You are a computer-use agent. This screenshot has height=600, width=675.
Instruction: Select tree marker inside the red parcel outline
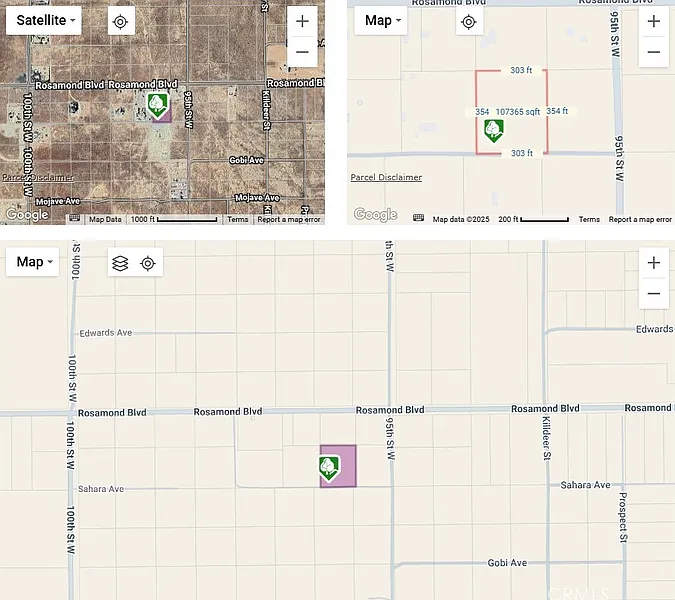tap(494, 130)
